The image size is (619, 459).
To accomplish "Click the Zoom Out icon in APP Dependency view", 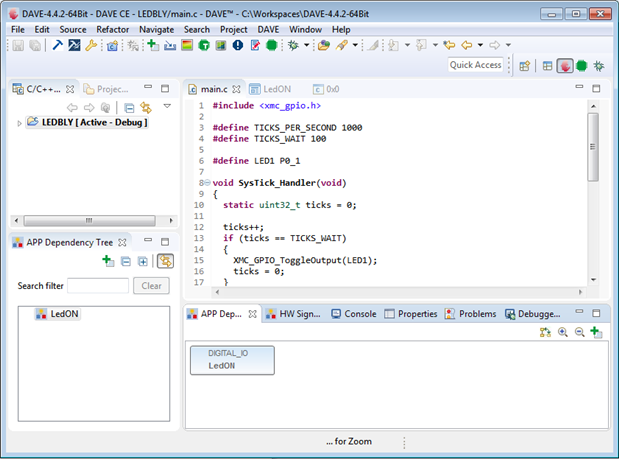I will coord(579,332).
